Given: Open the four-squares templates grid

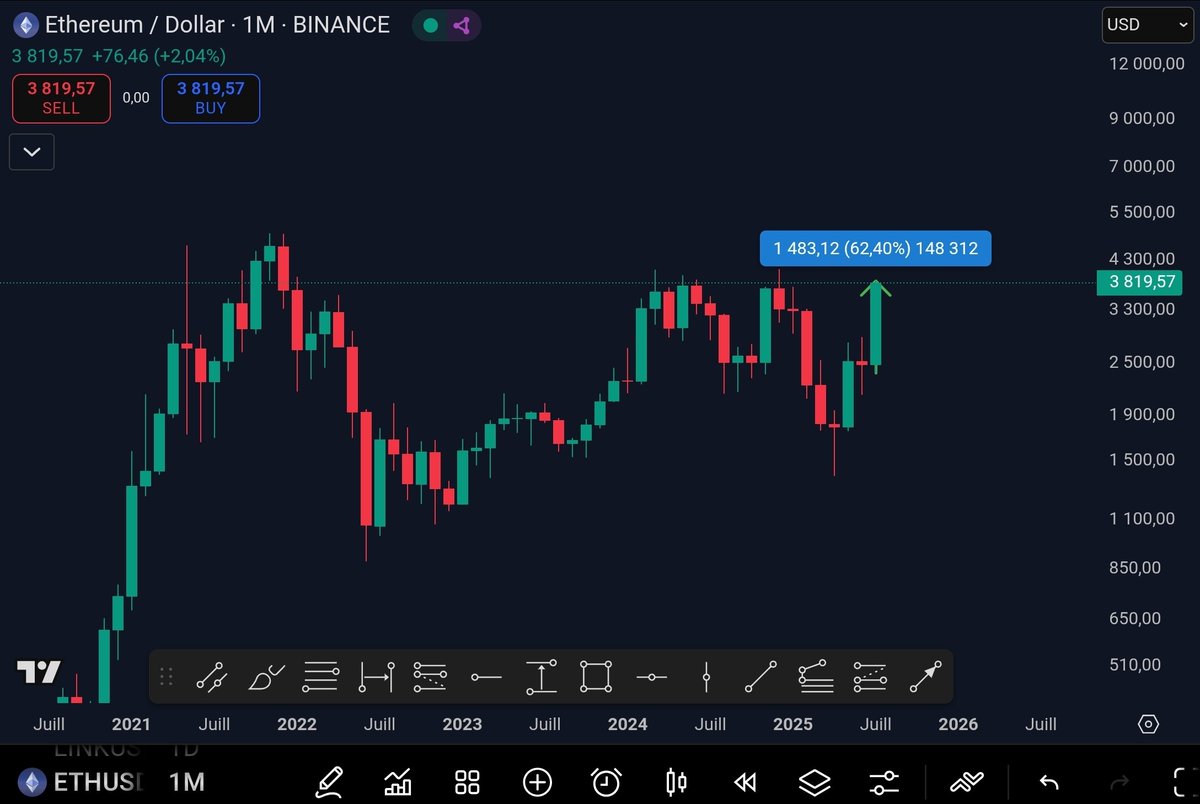Looking at the screenshot, I should pyautogui.click(x=468, y=781).
